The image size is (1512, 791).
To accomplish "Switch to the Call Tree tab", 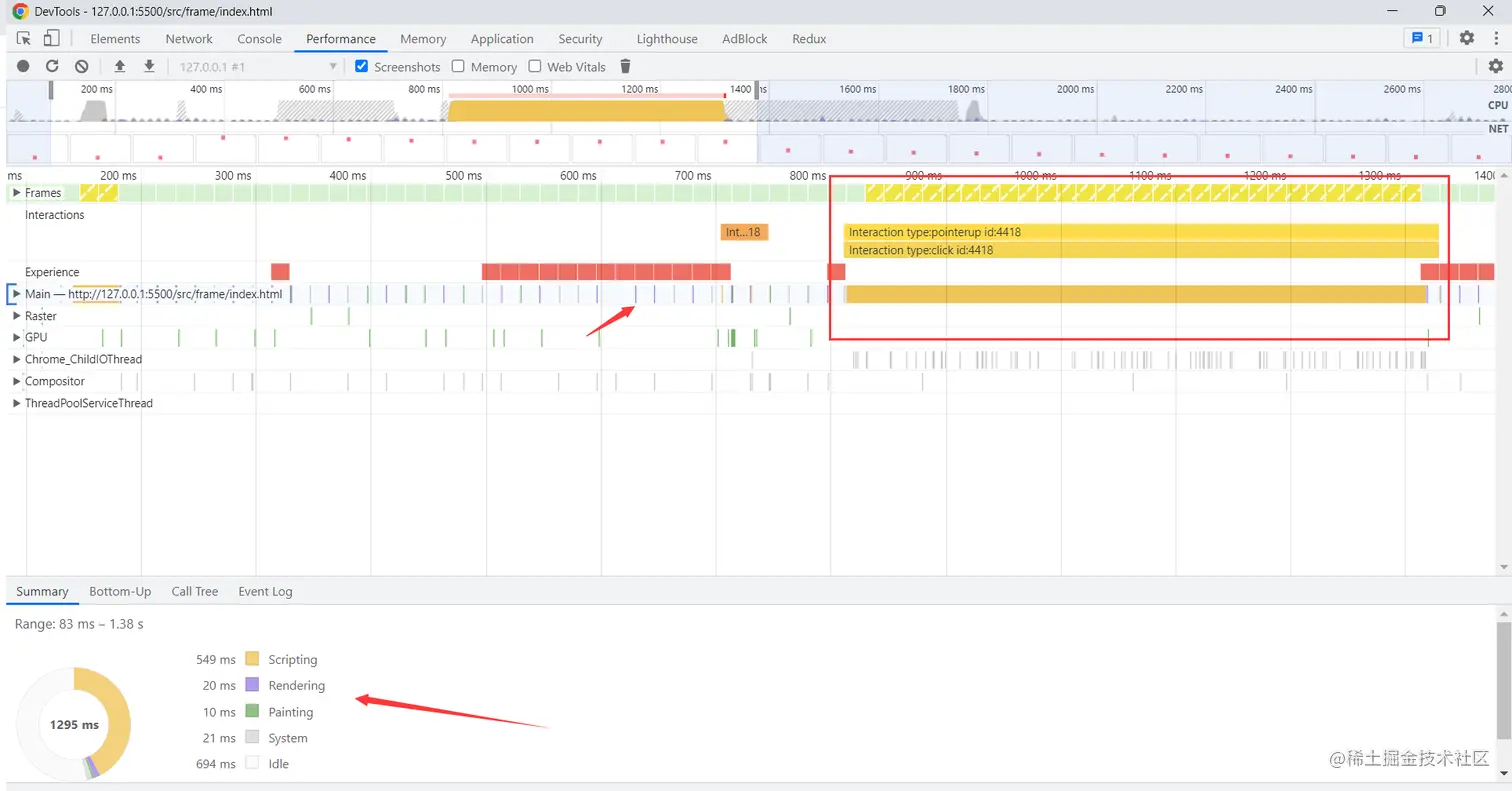I will (x=194, y=592).
